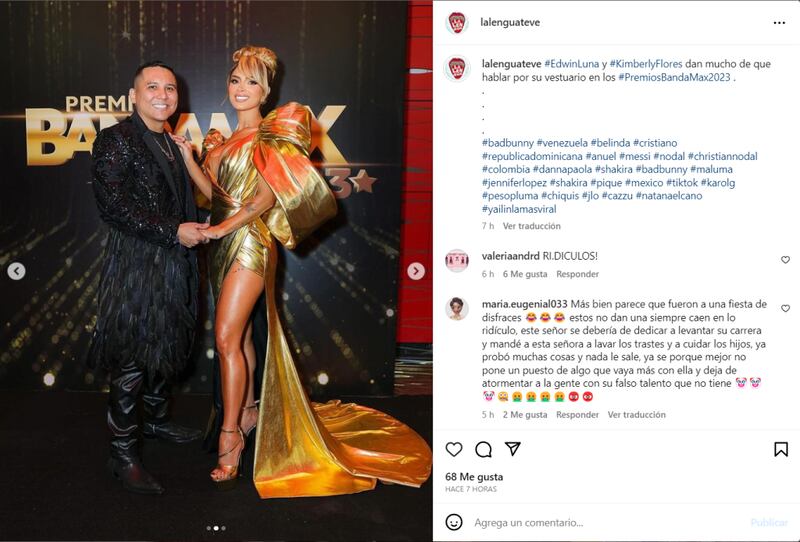
Task: Reply to valeriaandrd's comment
Action: pyautogui.click(x=577, y=274)
